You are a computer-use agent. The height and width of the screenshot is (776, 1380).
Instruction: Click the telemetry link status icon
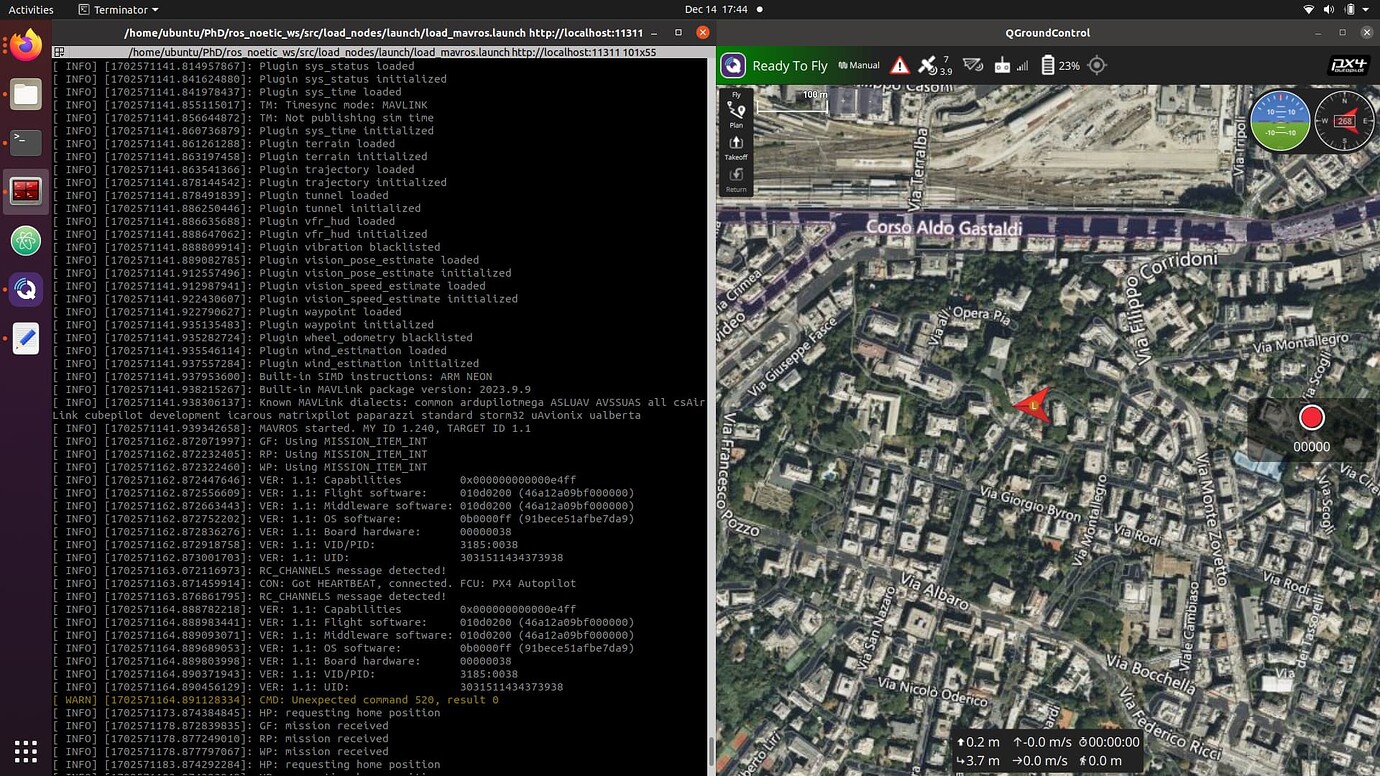click(973, 65)
